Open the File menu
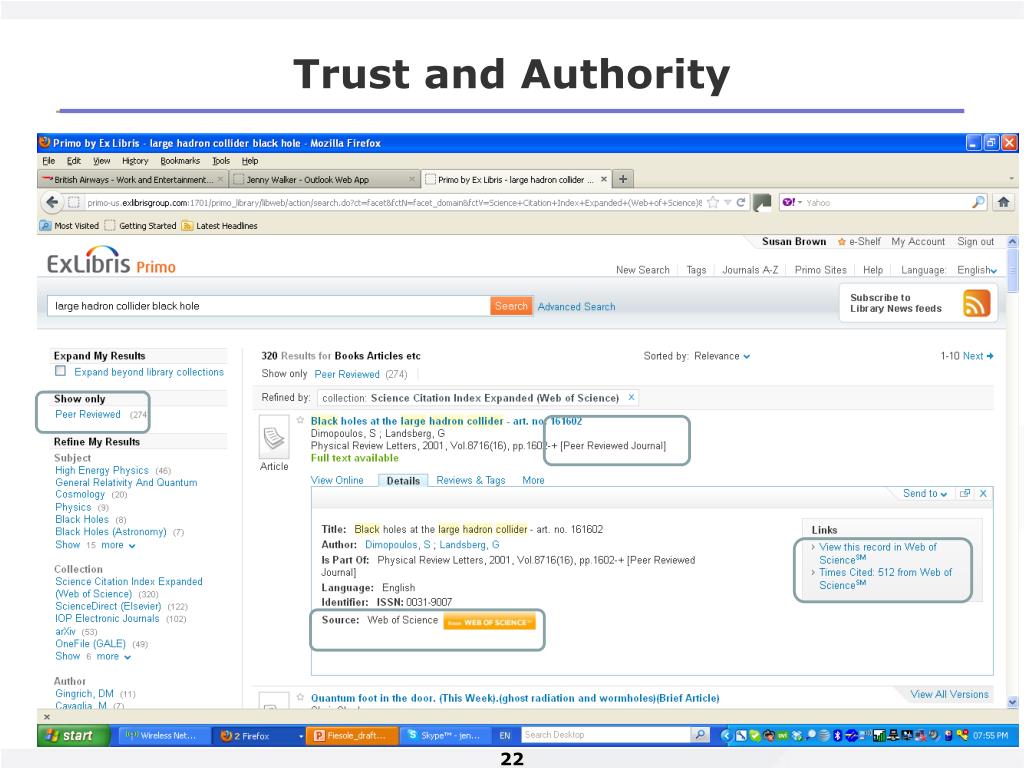 [48, 161]
